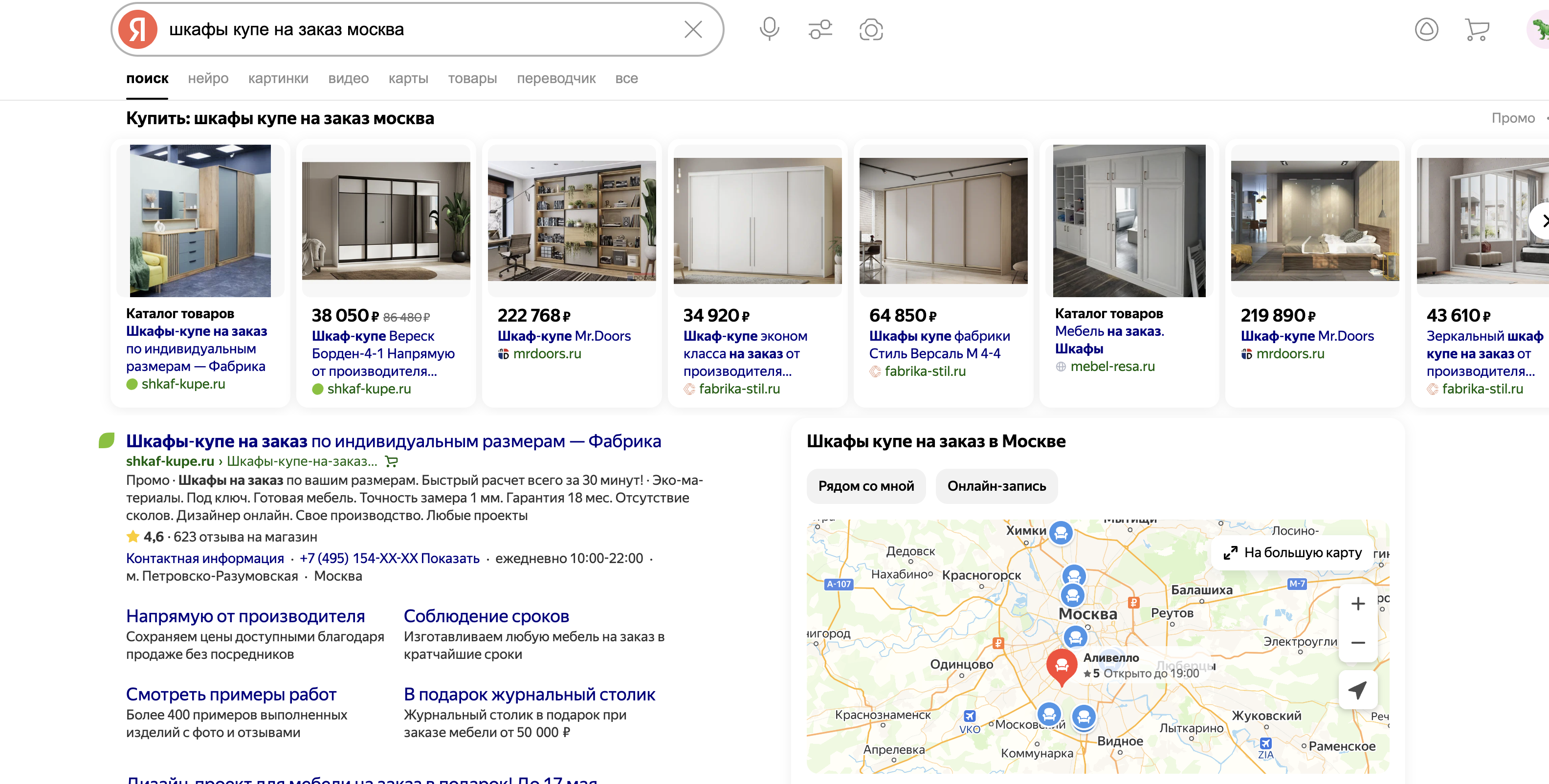Open product image for 219 890 ₽ wardrobe

tap(1315, 220)
